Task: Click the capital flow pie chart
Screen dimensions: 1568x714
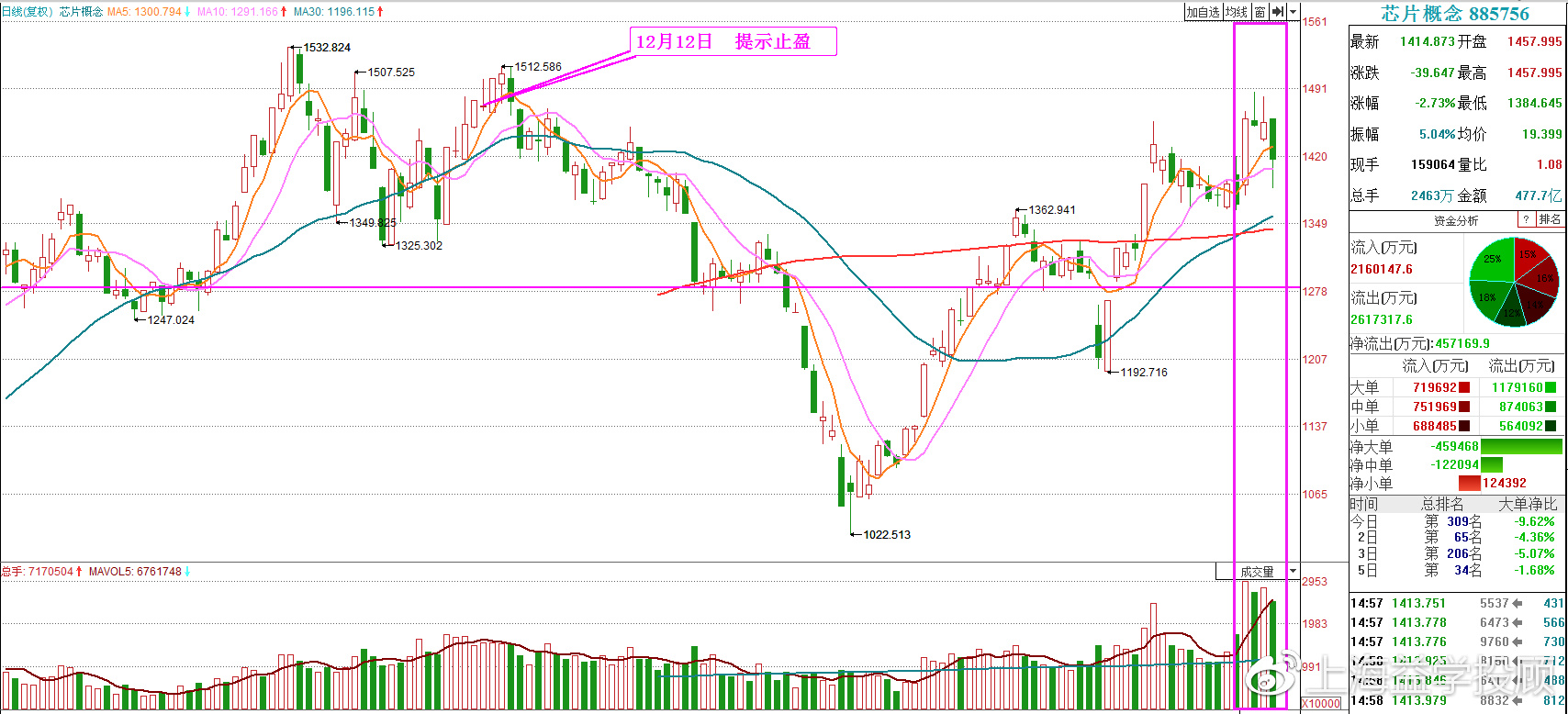Action: click(1514, 282)
